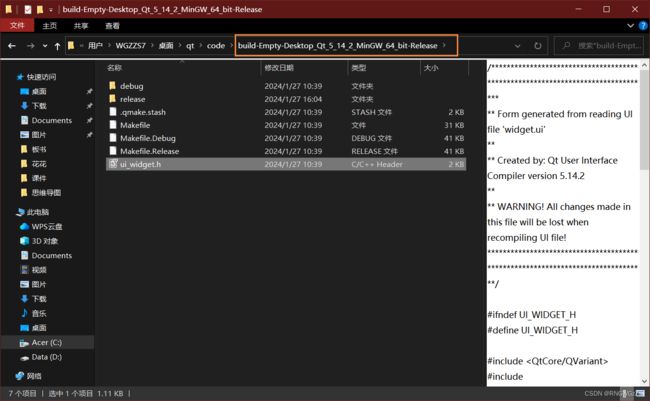Click the properties checkmark icon in title bar

click(x=28, y=9)
